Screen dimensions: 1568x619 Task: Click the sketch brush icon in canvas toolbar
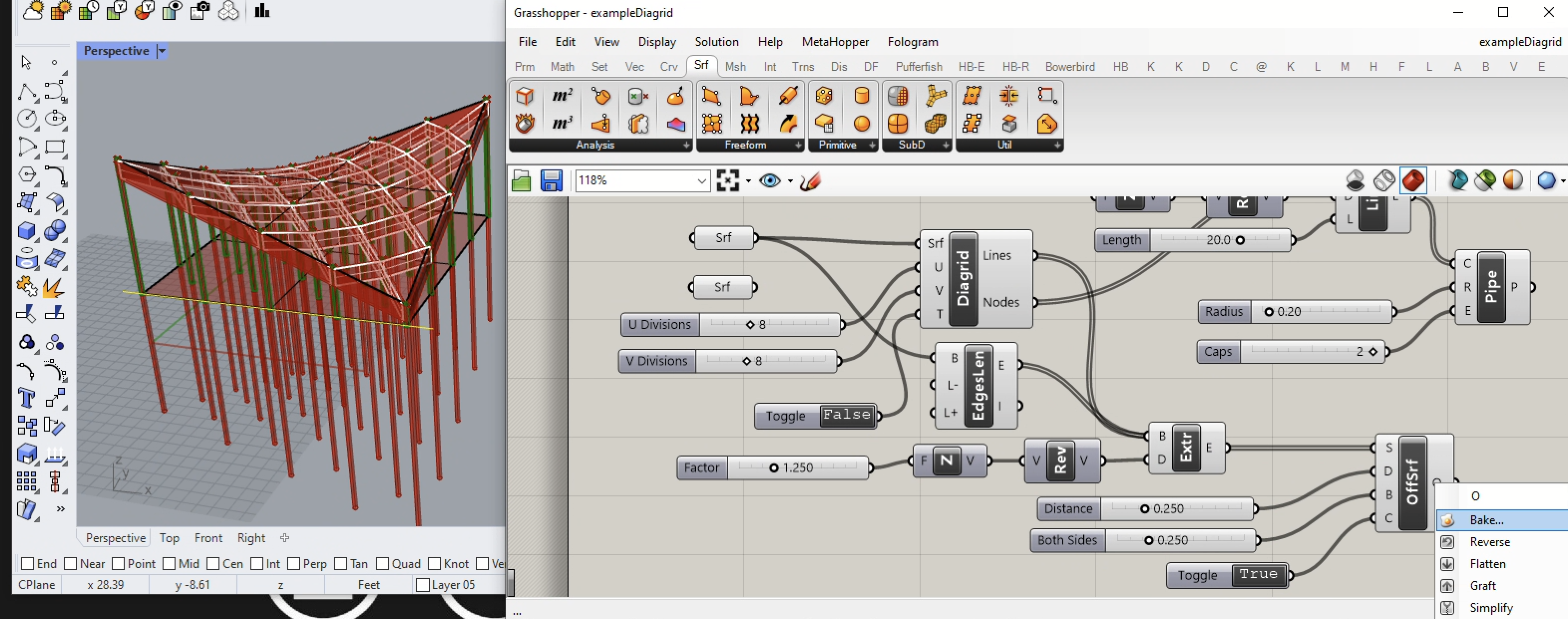810,180
